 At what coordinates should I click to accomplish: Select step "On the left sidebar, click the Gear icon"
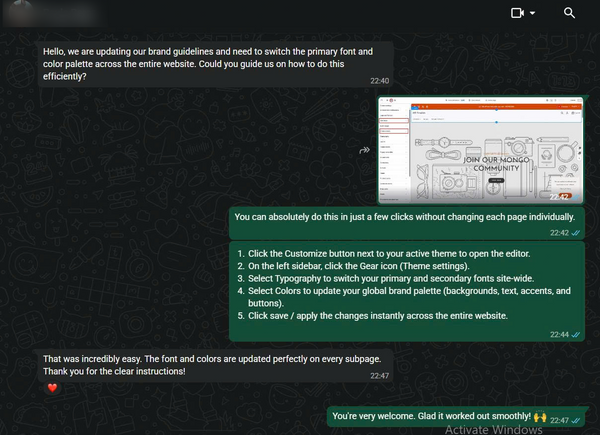point(359,266)
